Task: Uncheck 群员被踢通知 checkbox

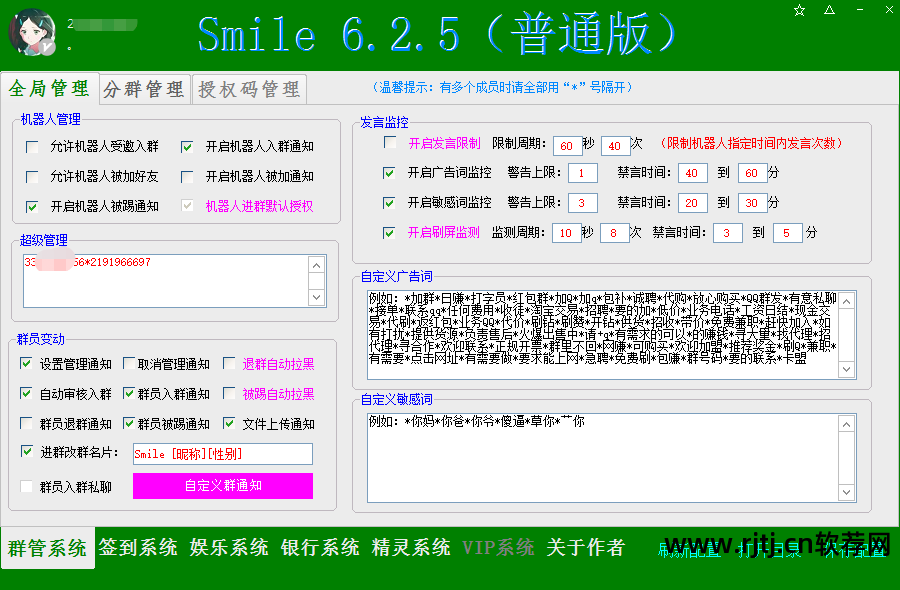Action: coord(129,423)
